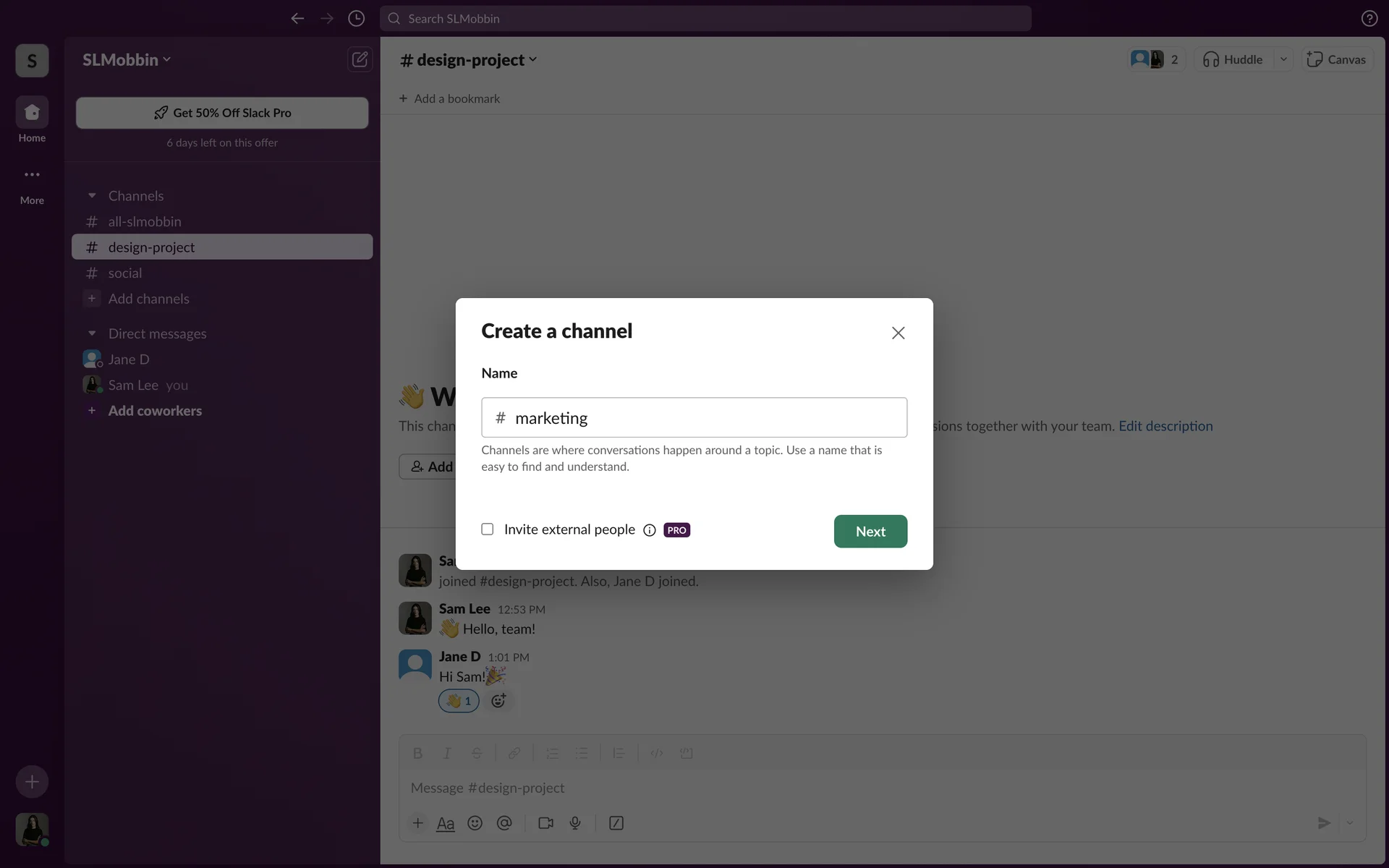Enable Invite external people checkbox
This screenshot has width=1389, height=868.
pos(488,529)
